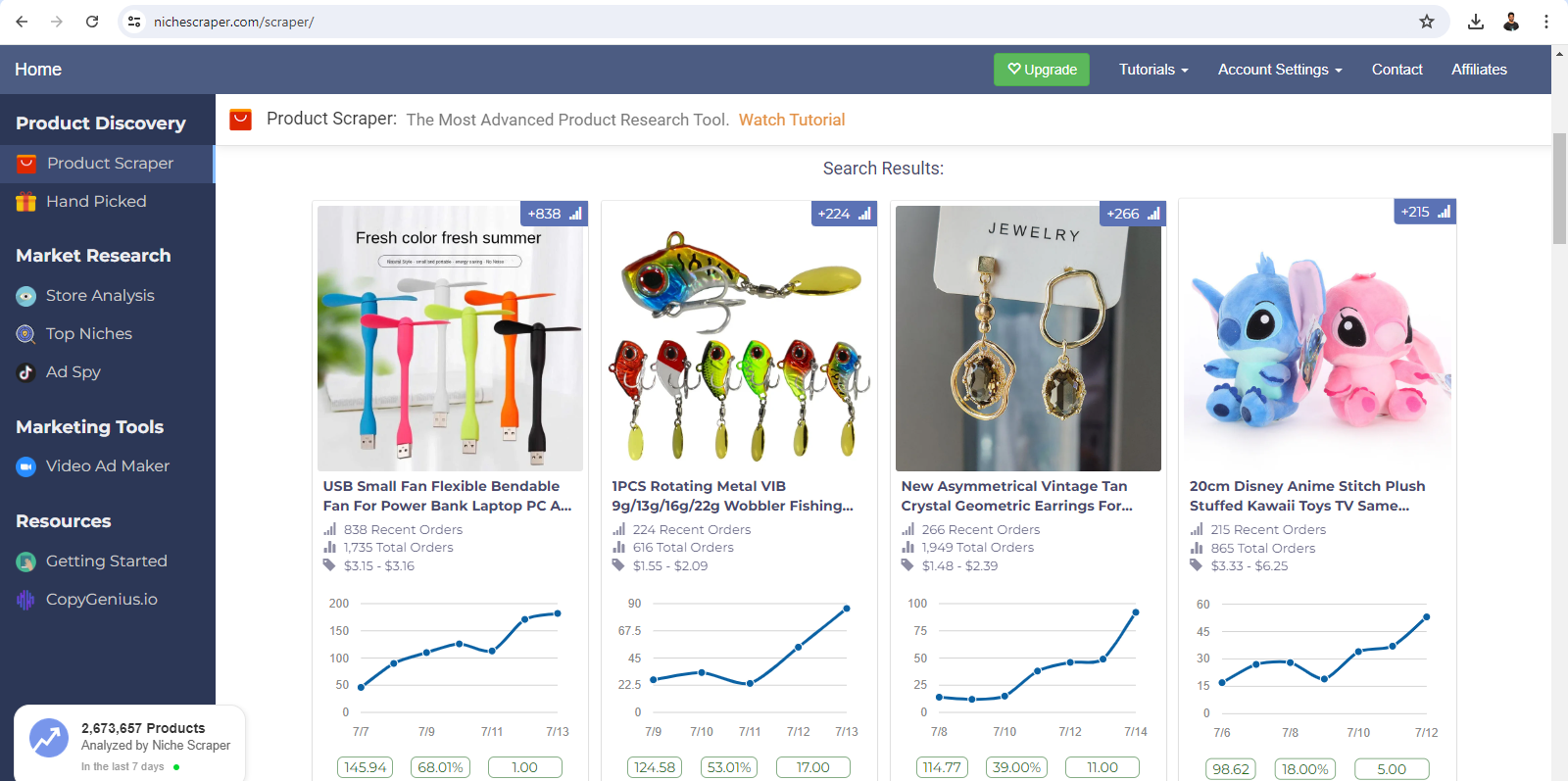Click the 838 Recent Orders text
The height and width of the screenshot is (781, 1568).
403,529
